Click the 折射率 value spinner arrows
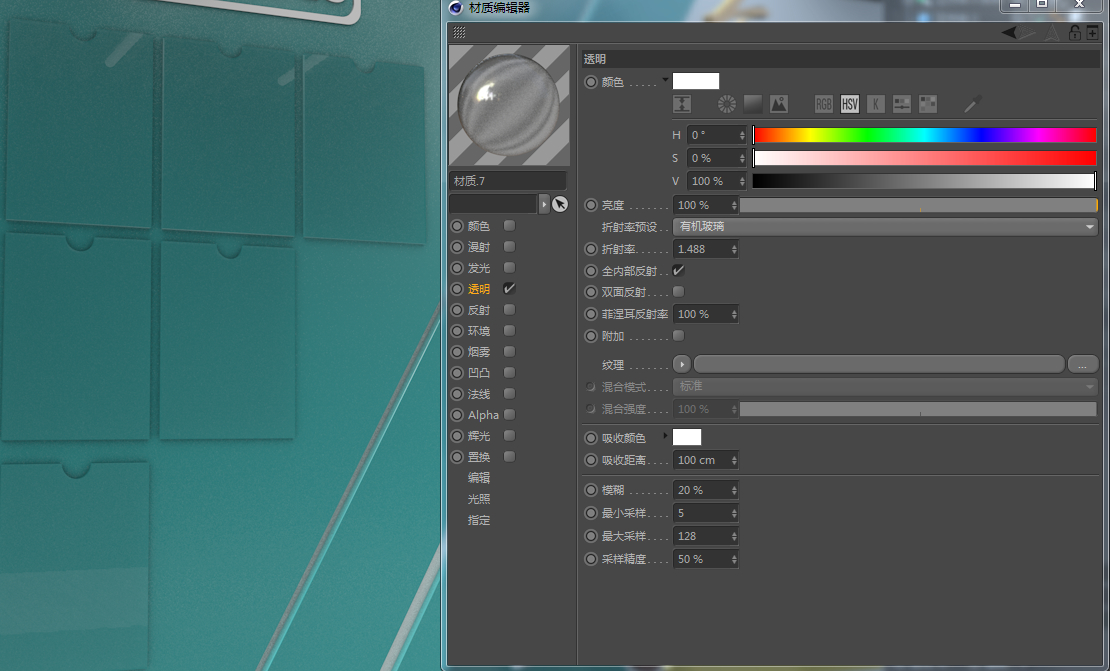This screenshot has height=671, width=1110. [x=734, y=249]
